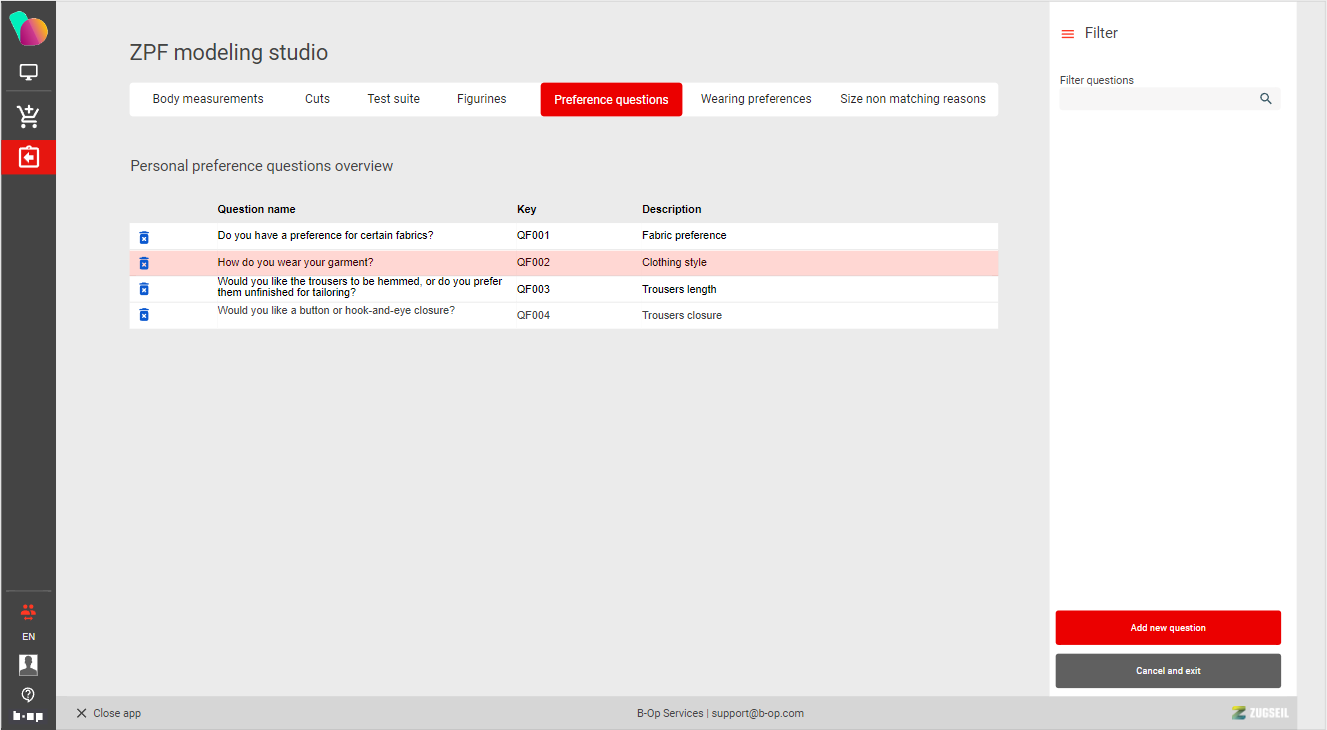Switch language using EN selector
The width and height of the screenshot is (1327, 730).
click(x=28, y=637)
